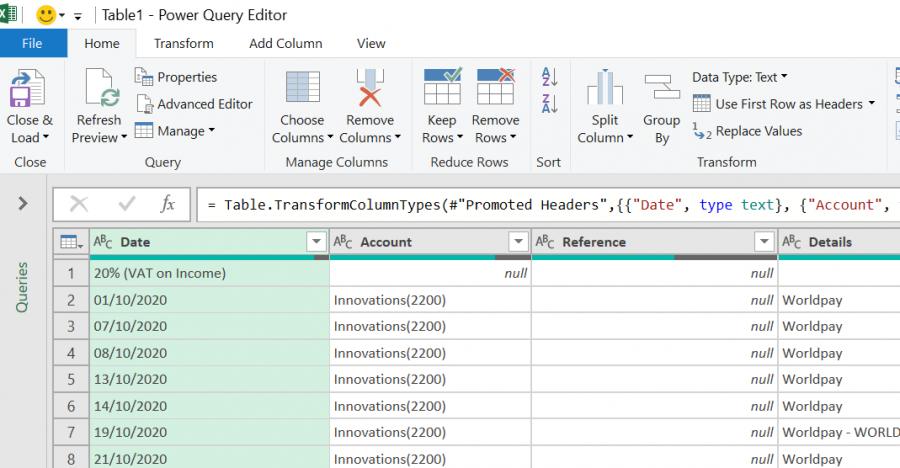Click the Keep Rows icon

(x=442, y=87)
